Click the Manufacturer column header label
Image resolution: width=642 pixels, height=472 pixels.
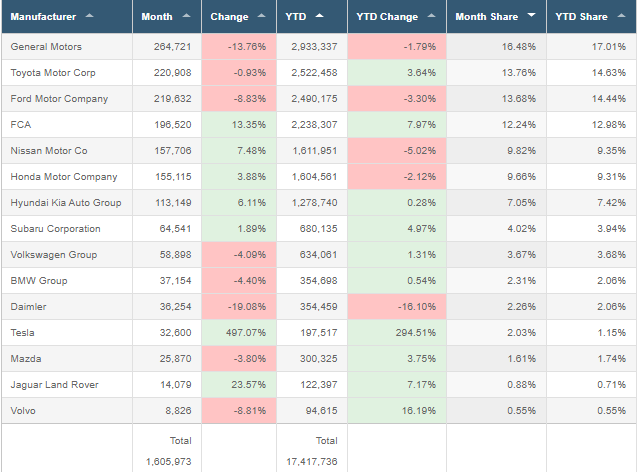43,17
